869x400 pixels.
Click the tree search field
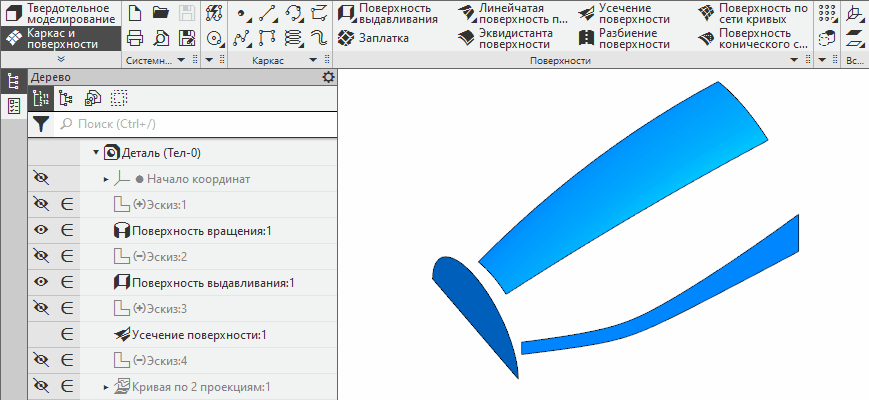pyautogui.click(x=190, y=124)
